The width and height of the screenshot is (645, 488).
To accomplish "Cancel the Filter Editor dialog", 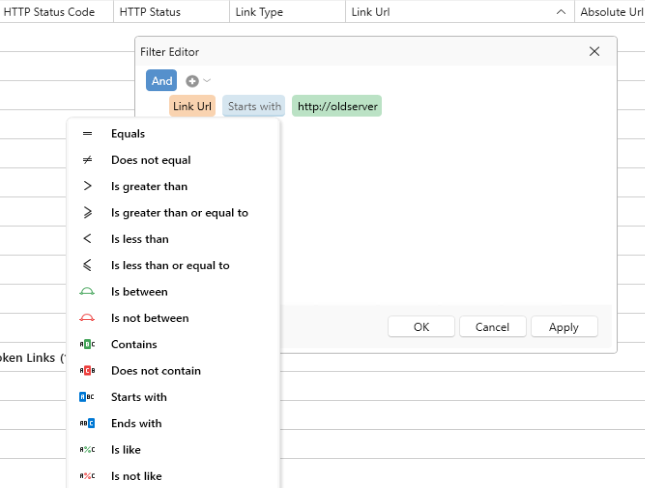I will pyautogui.click(x=492, y=327).
